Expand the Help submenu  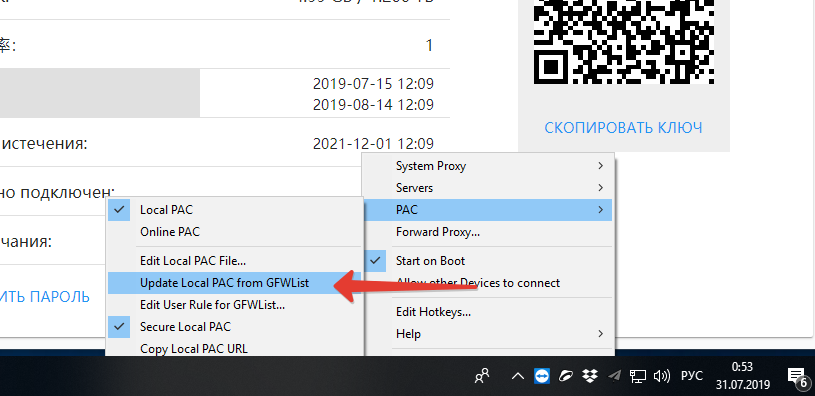[x=488, y=334]
